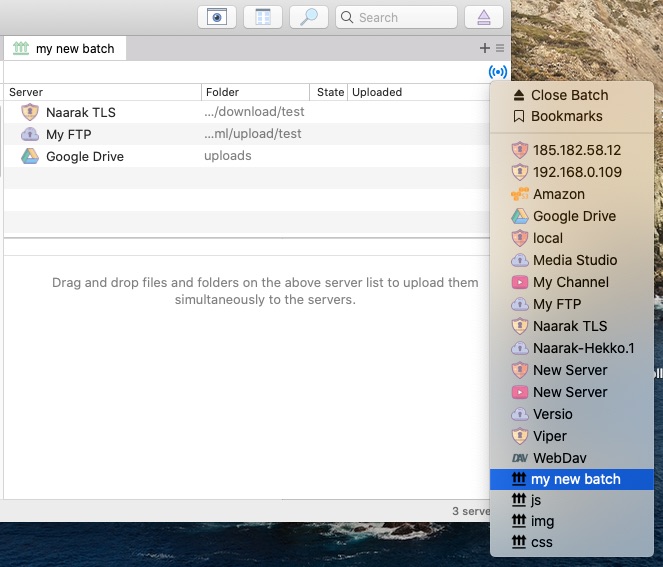The width and height of the screenshot is (663, 567).
Task: Choose New Server with pink play icon
Action: coord(572,392)
